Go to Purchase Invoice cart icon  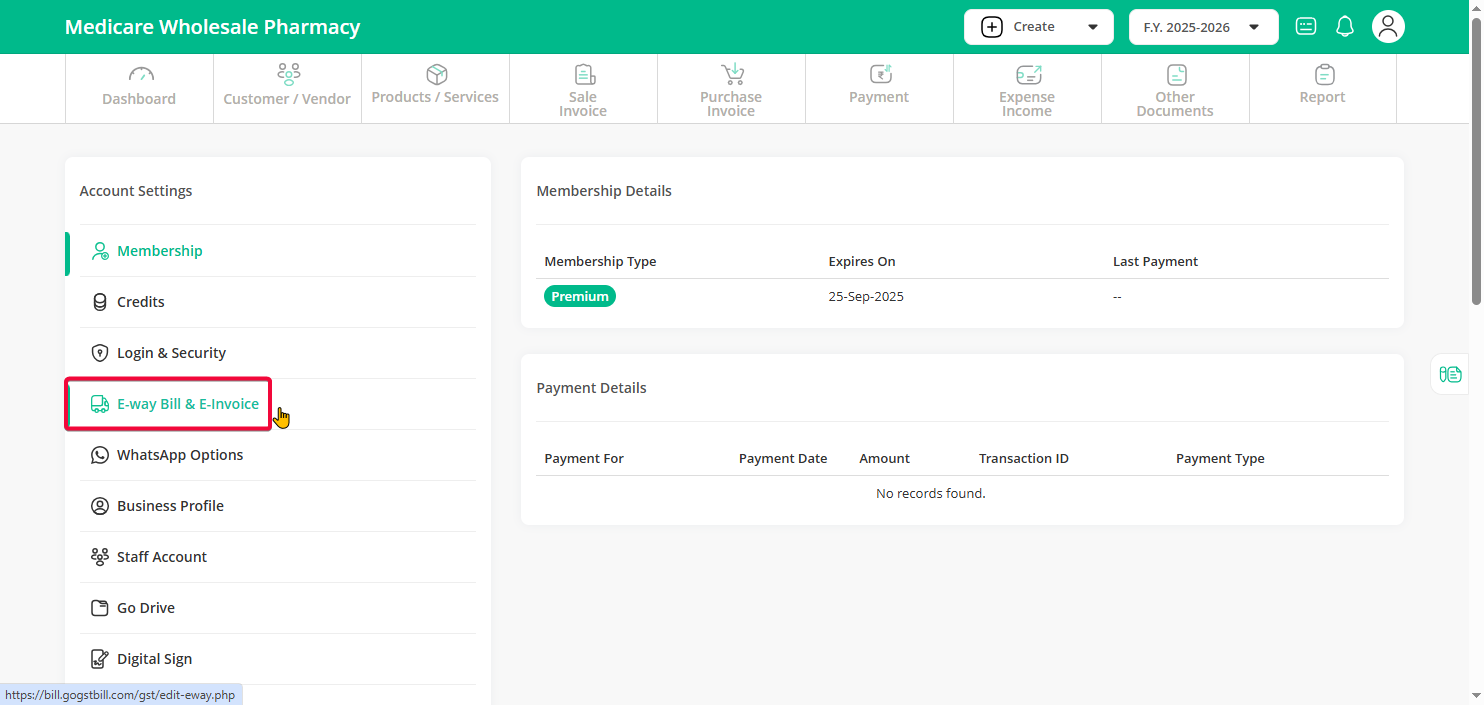pyautogui.click(x=732, y=75)
